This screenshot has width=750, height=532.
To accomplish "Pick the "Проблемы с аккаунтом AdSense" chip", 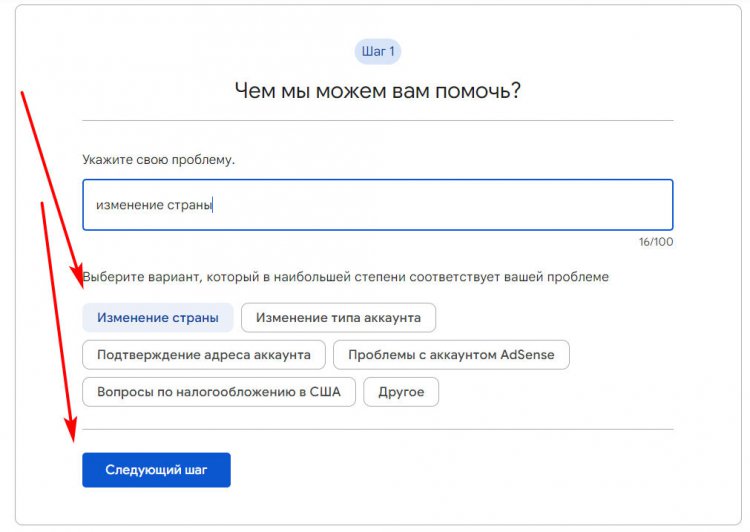I will pyautogui.click(x=451, y=355).
